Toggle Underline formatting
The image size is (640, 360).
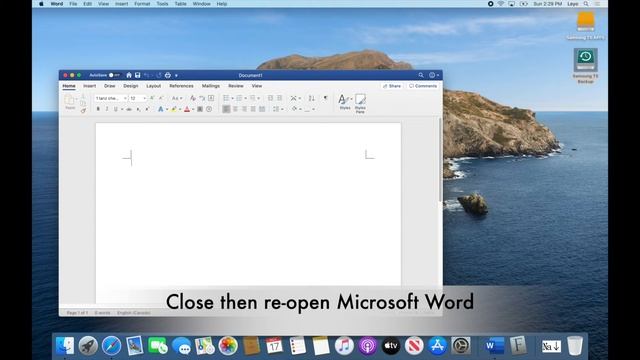116,109
